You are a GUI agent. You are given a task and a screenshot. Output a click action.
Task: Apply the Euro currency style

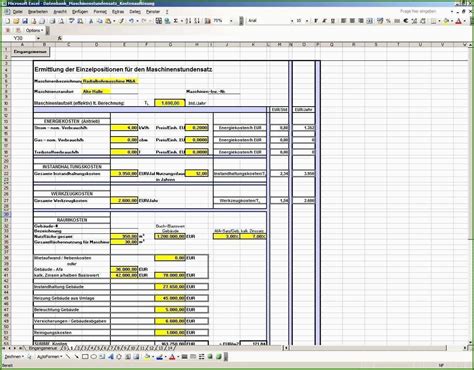406,21
